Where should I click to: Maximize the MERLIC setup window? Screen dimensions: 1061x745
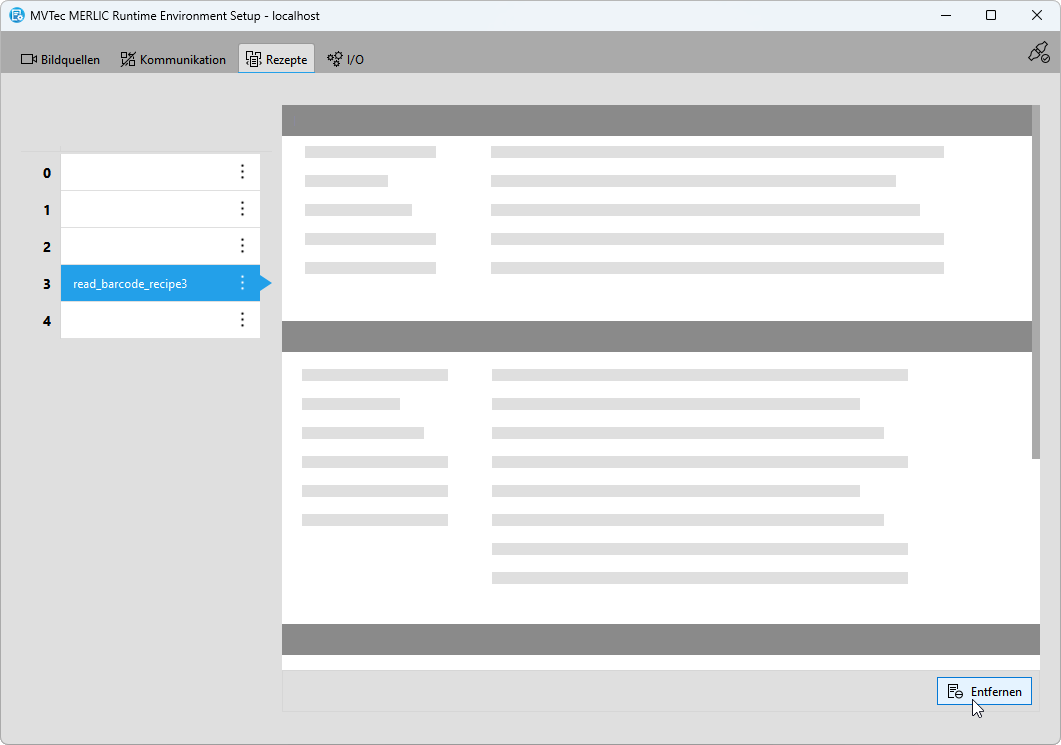[990, 16]
